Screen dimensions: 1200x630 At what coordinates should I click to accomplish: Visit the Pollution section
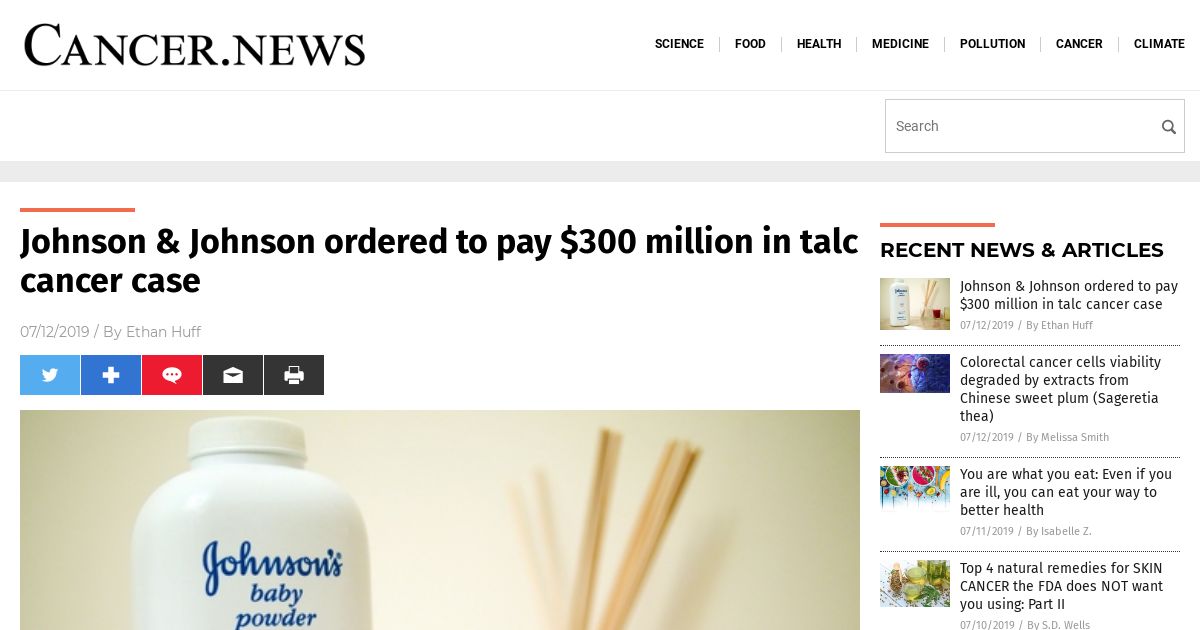(992, 44)
